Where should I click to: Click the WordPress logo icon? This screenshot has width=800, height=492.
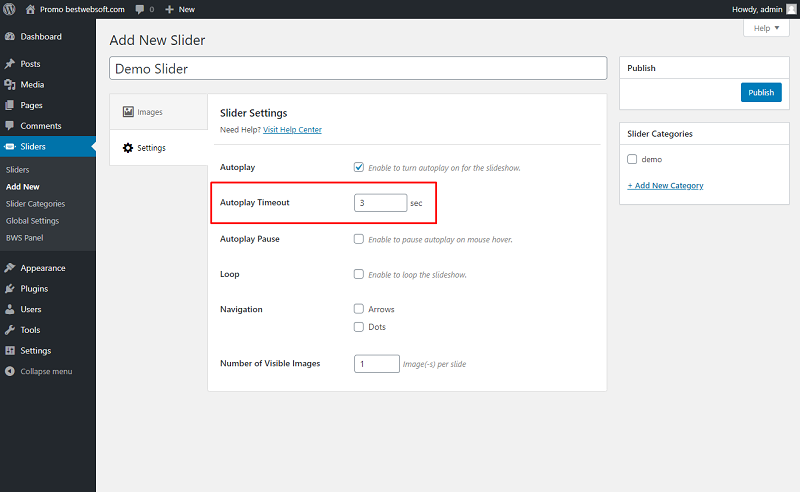(x=9, y=9)
